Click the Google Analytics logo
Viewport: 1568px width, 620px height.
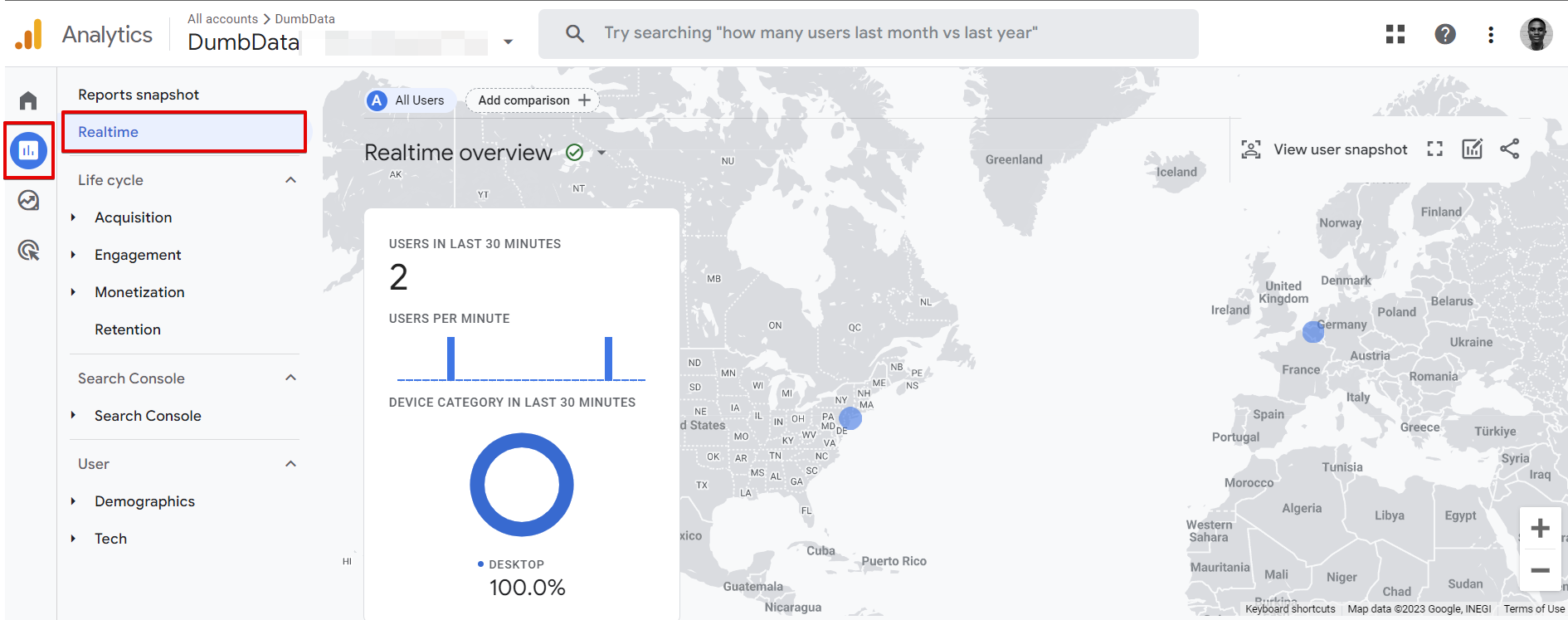tap(32, 34)
